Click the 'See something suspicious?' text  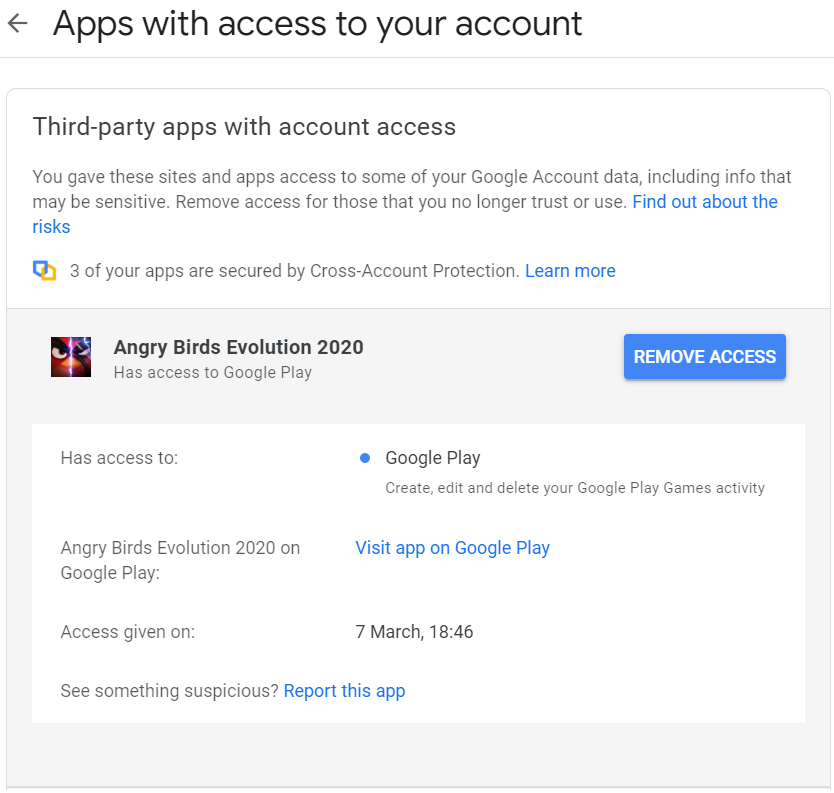pyautogui.click(x=169, y=691)
